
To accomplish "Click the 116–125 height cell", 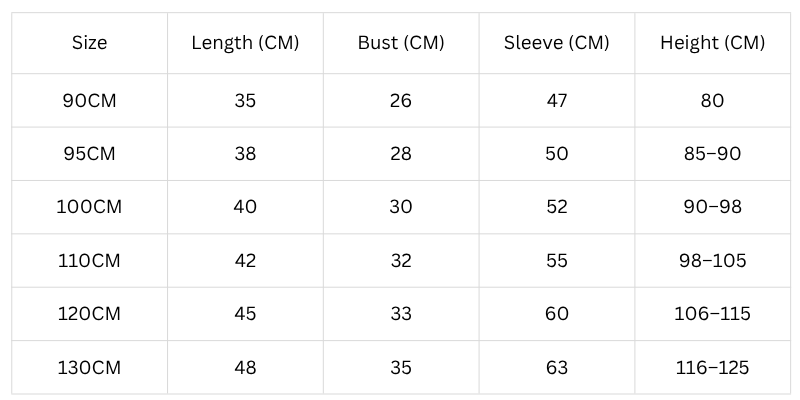I will (712, 367).
